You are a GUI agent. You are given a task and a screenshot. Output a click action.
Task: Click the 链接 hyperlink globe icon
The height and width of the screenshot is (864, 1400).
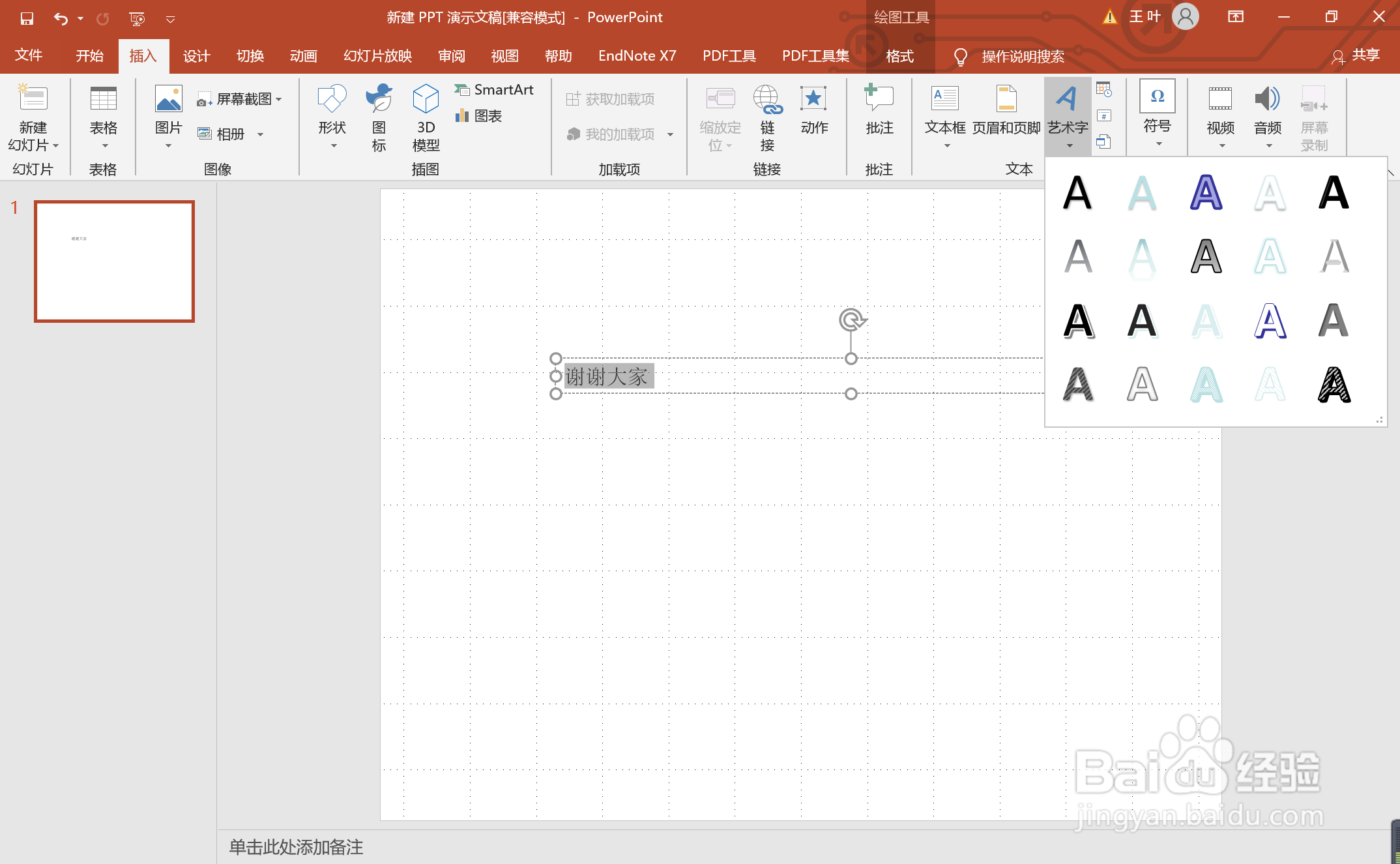click(x=767, y=100)
